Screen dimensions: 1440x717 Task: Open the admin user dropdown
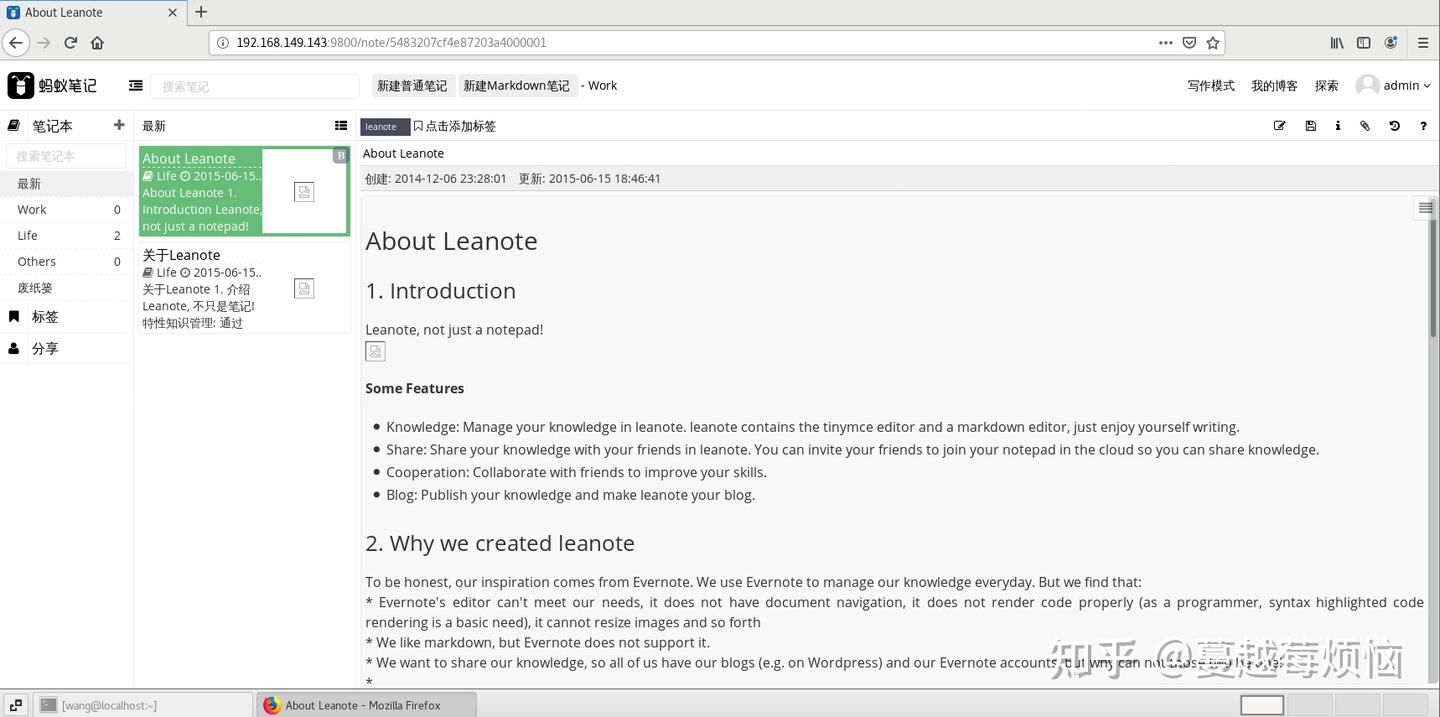coord(1393,86)
